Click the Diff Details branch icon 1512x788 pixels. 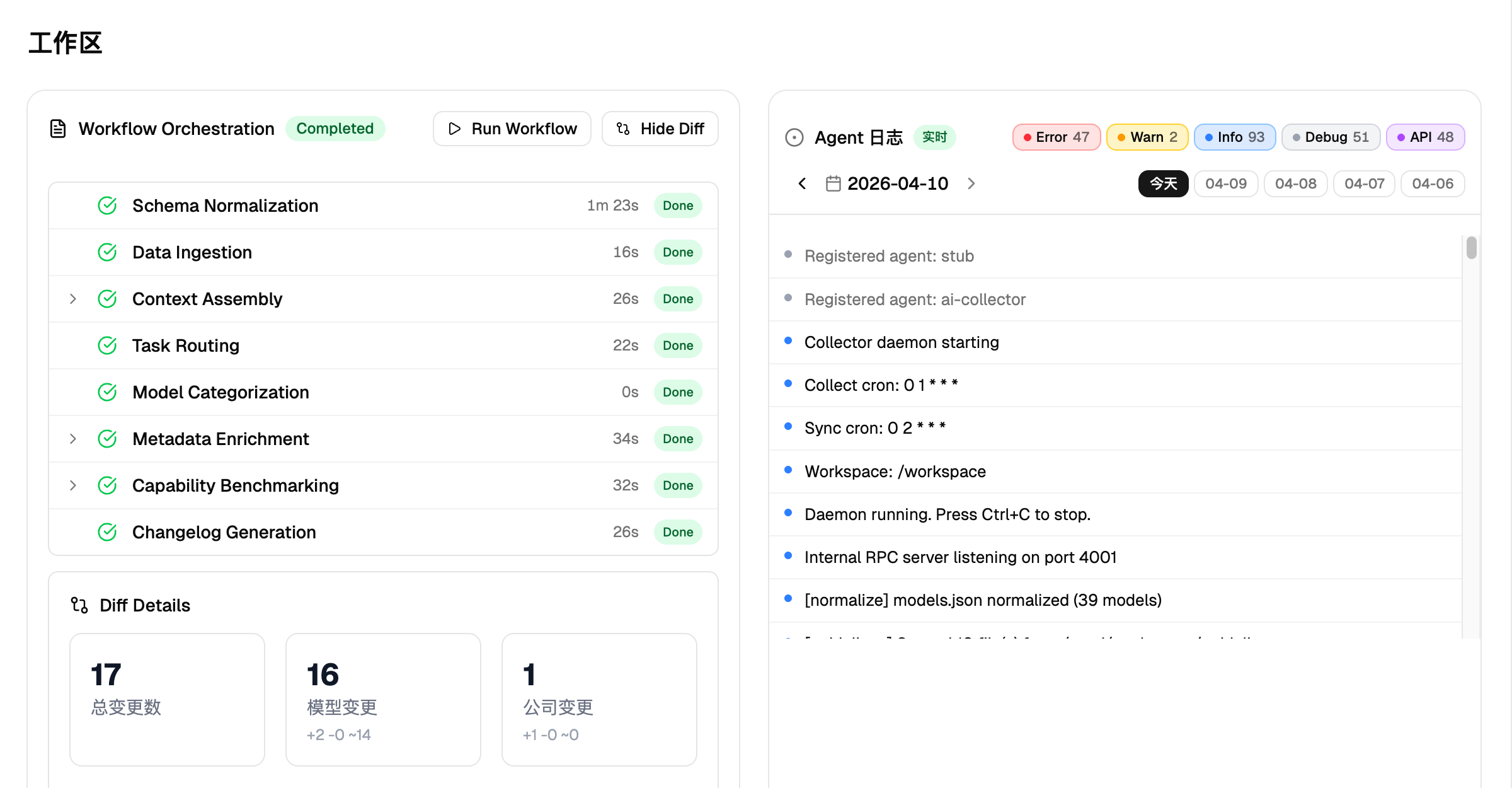79,605
